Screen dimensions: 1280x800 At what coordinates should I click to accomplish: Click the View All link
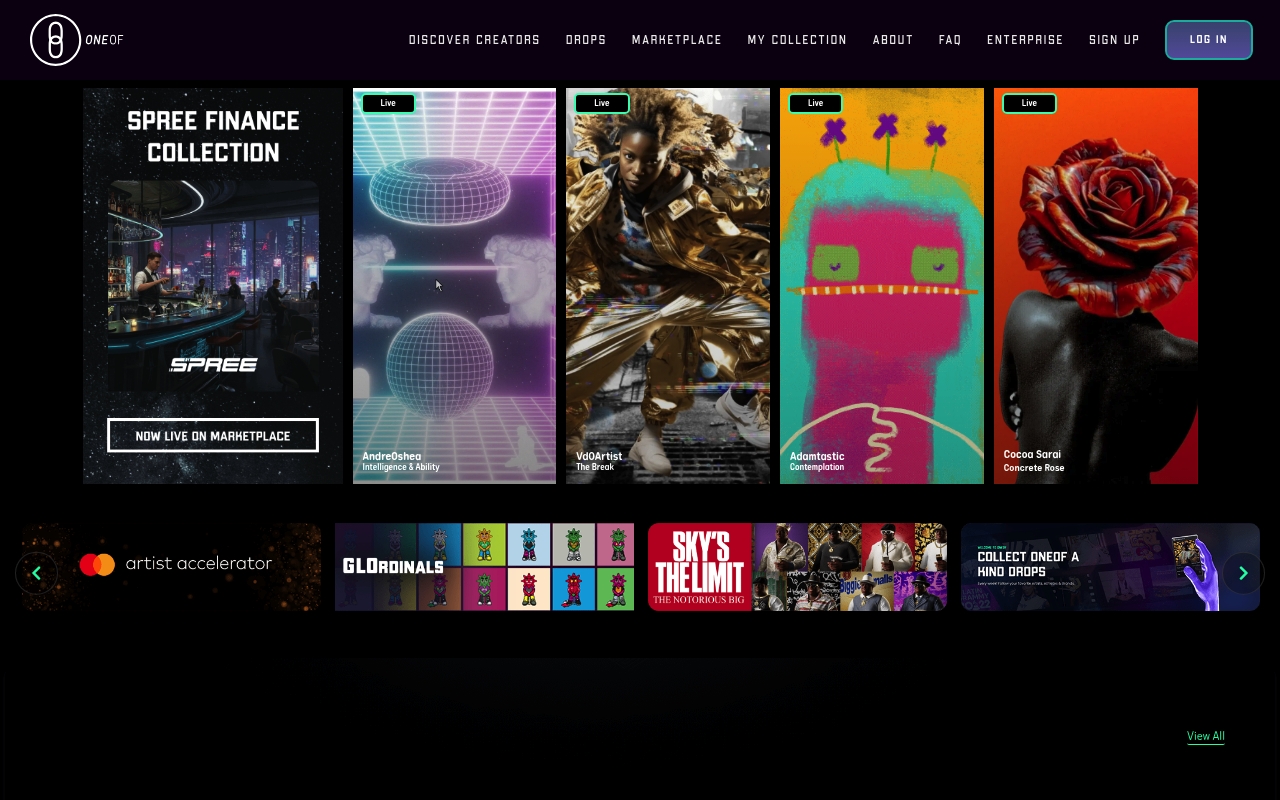point(1206,736)
